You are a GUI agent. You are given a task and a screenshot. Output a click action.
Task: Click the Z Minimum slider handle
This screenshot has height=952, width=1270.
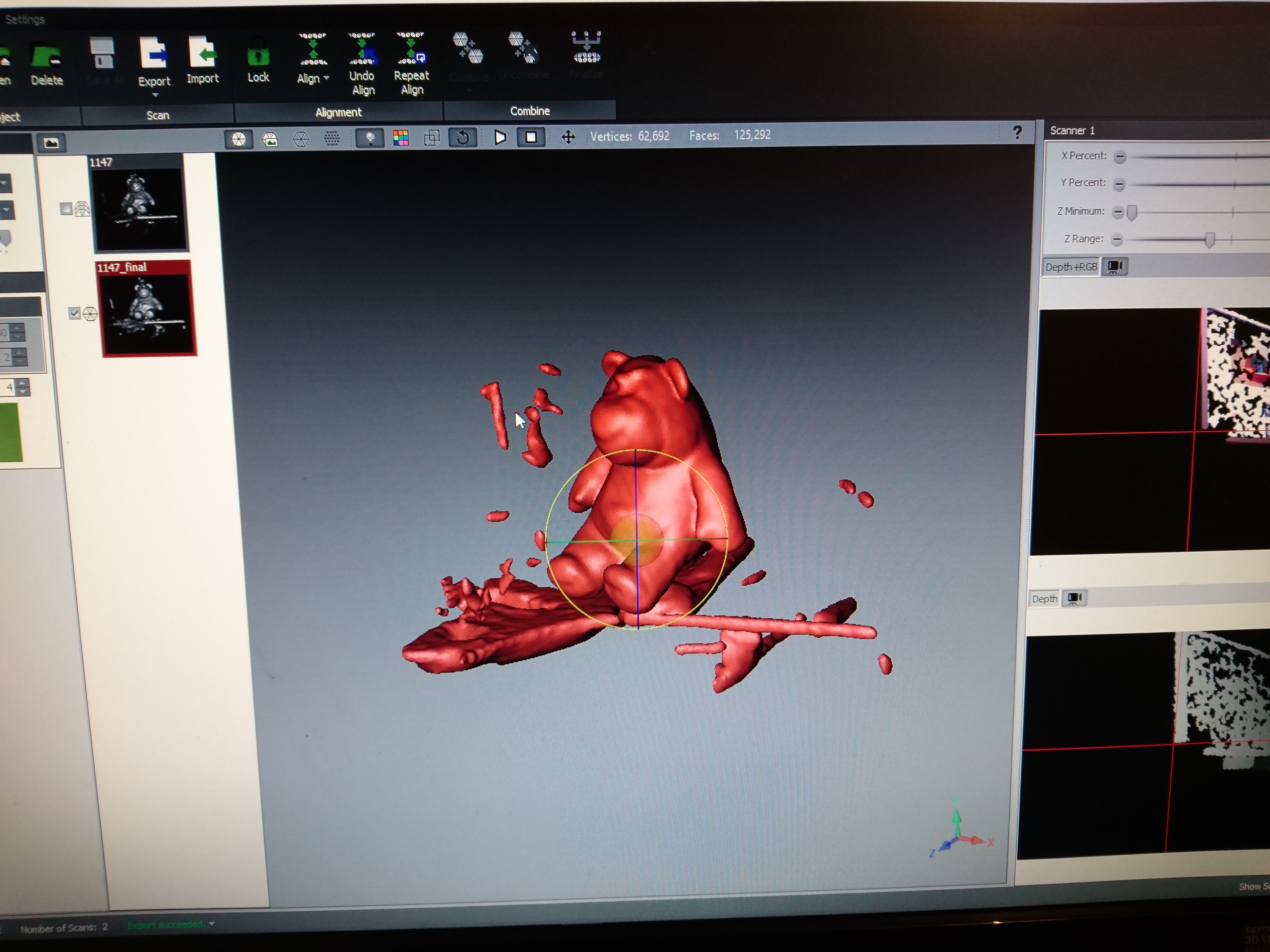point(1132,213)
